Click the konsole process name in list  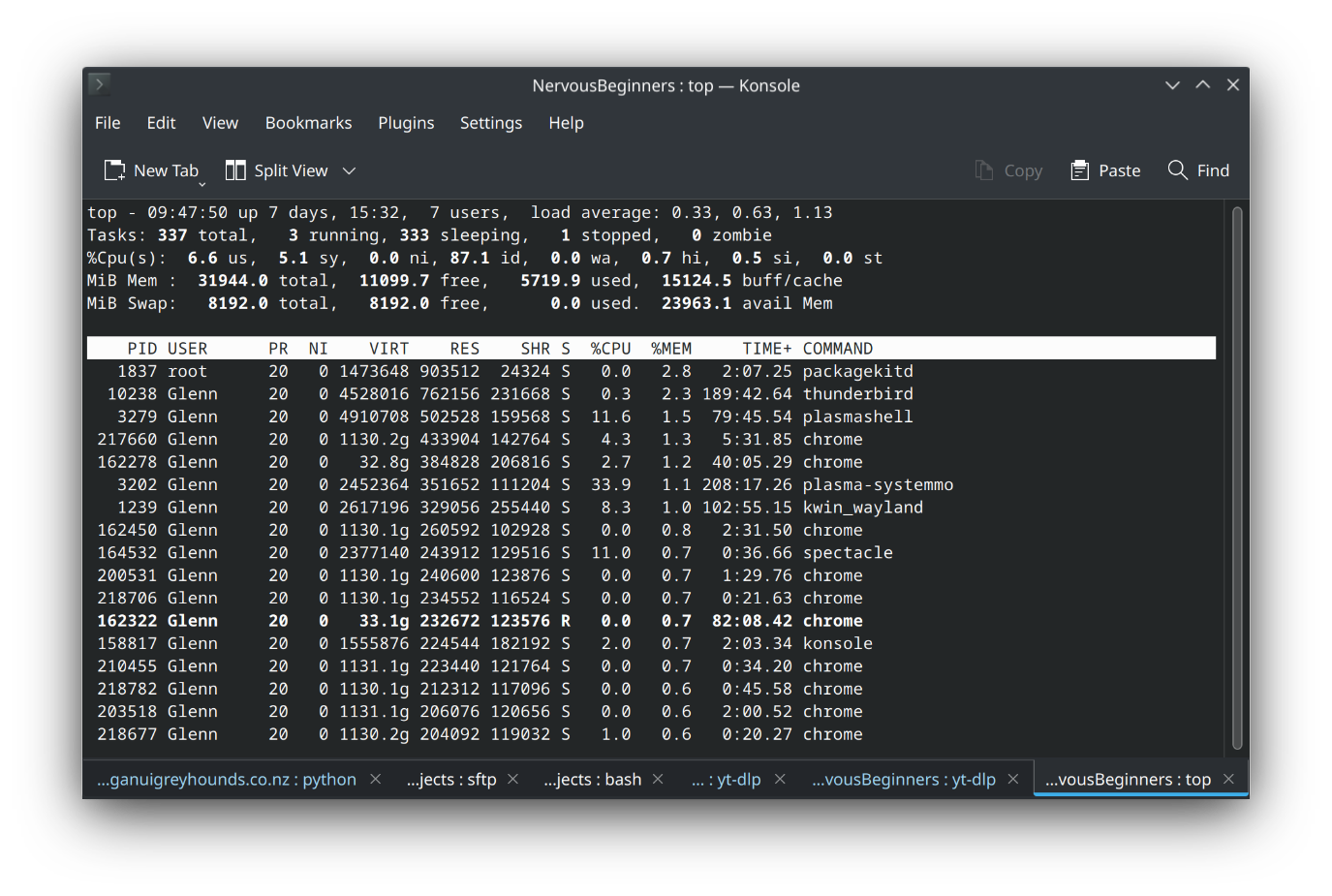(x=837, y=643)
